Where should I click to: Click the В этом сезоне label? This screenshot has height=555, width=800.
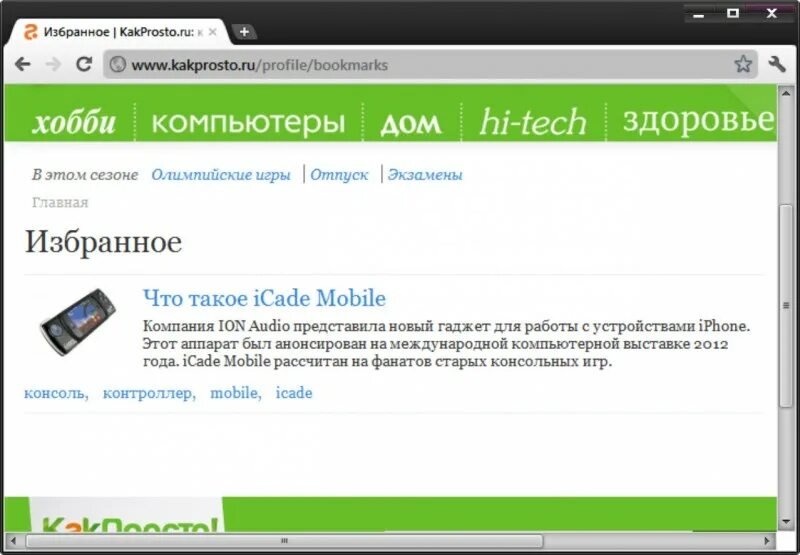tap(85, 175)
